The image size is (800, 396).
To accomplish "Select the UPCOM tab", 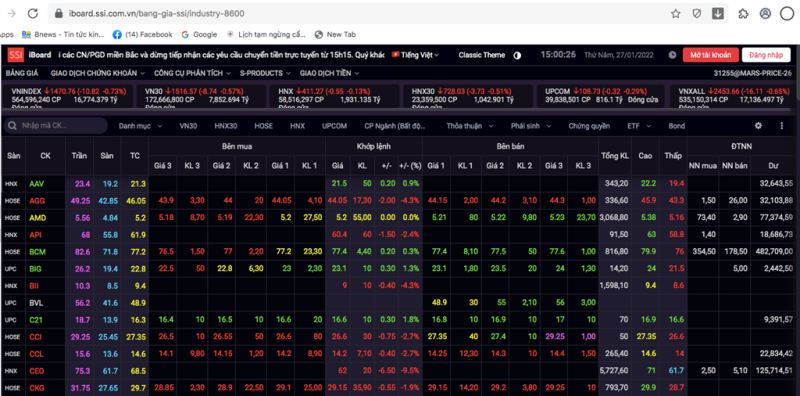I will tap(335, 126).
